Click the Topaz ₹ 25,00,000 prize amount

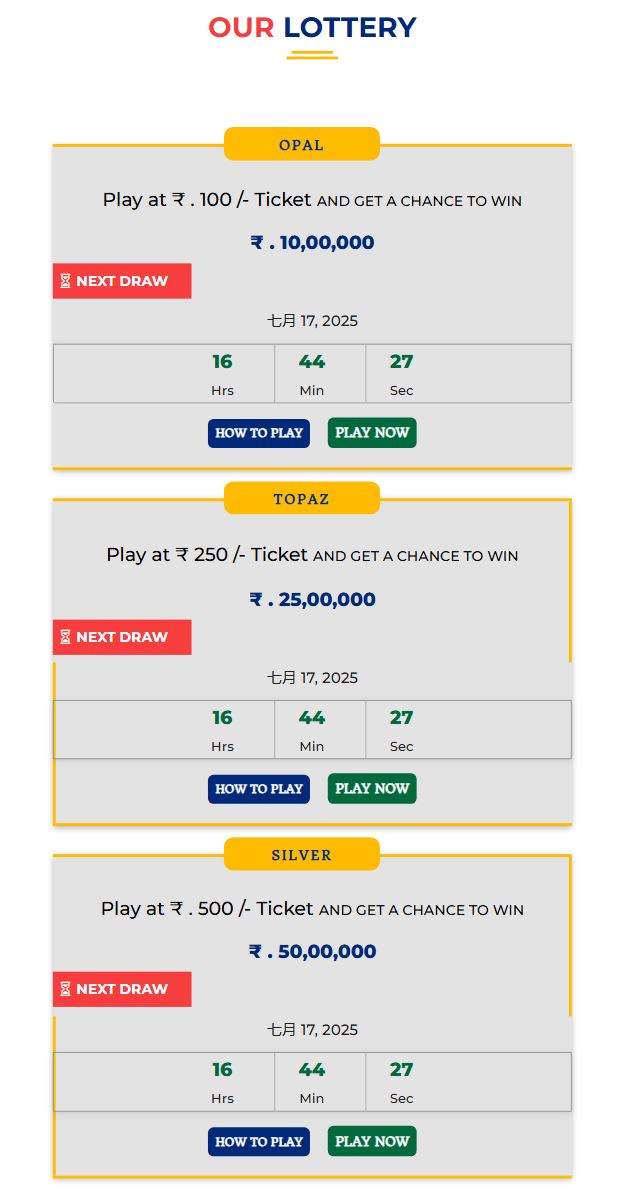click(x=312, y=600)
